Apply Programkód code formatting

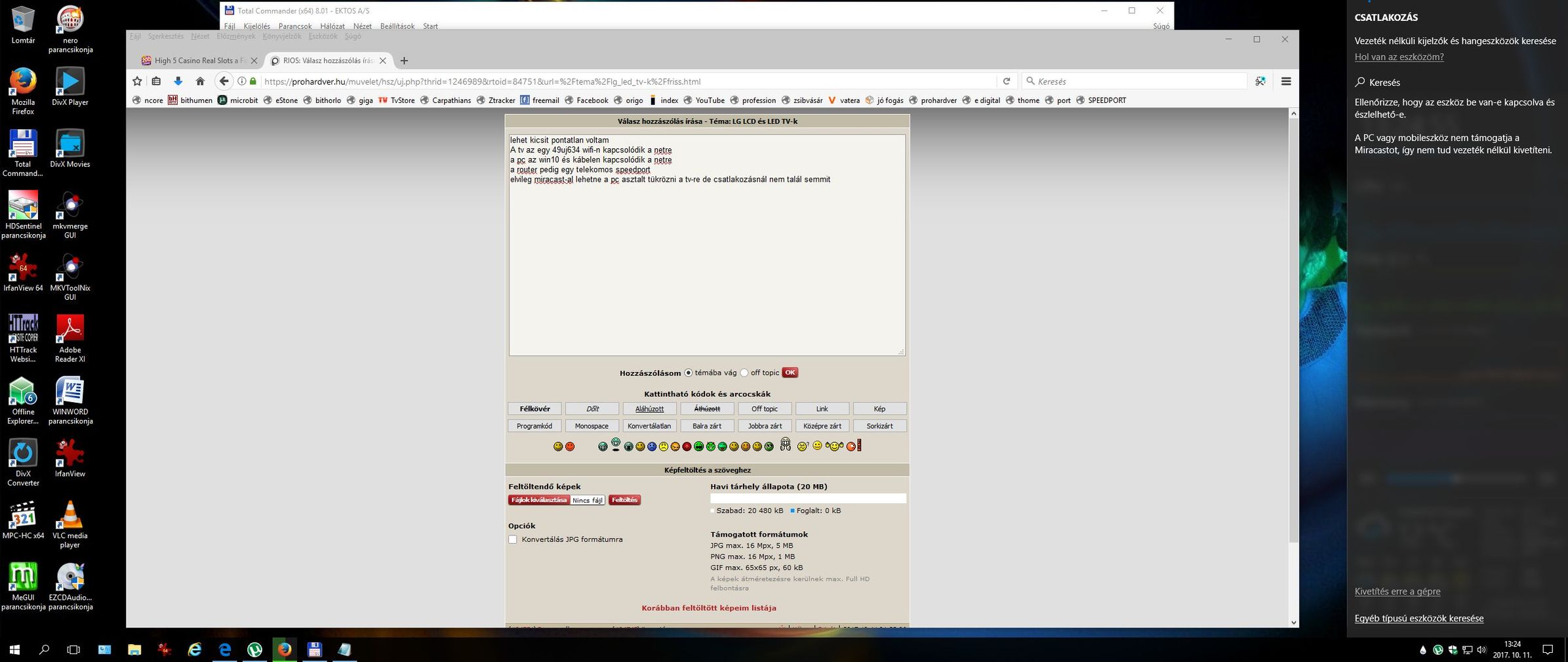click(534, 426)
